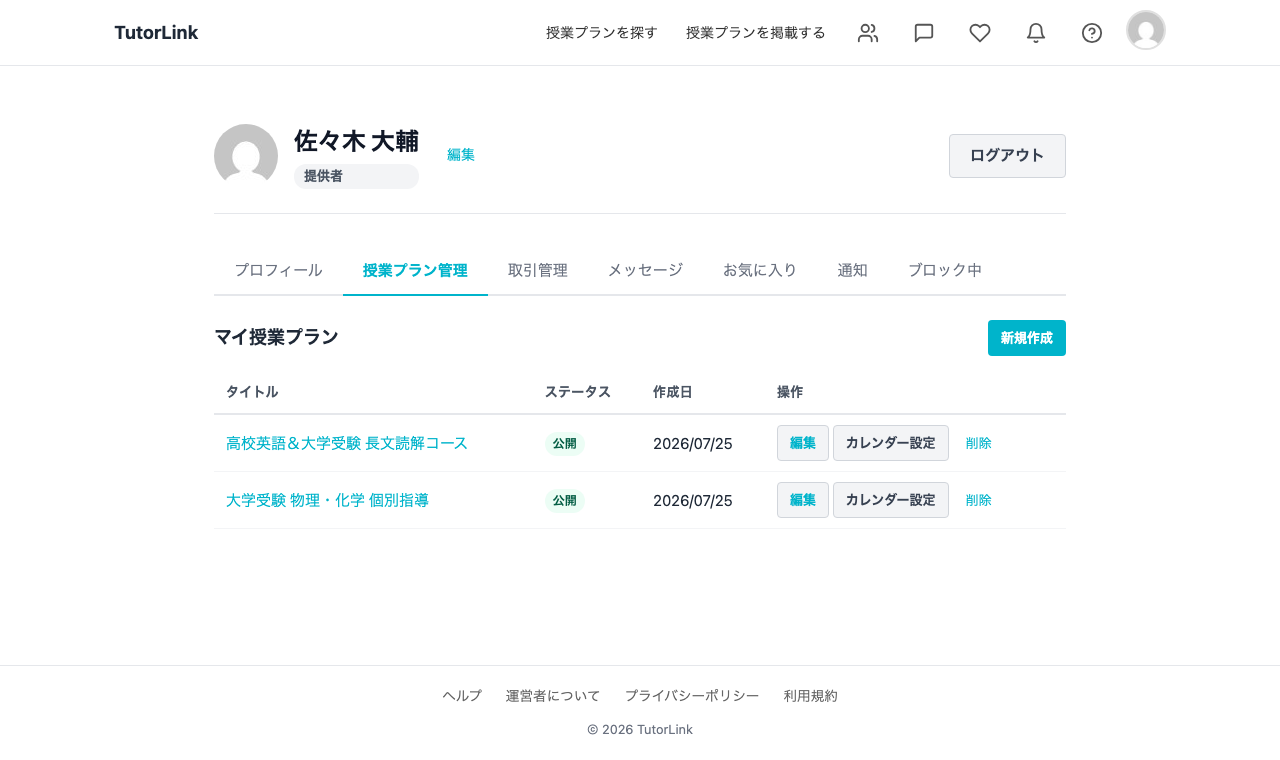The image size is (1280, 760).
Task: Open the 運営者について footer link
Action: pyautogui.click(x=553, y=696)
